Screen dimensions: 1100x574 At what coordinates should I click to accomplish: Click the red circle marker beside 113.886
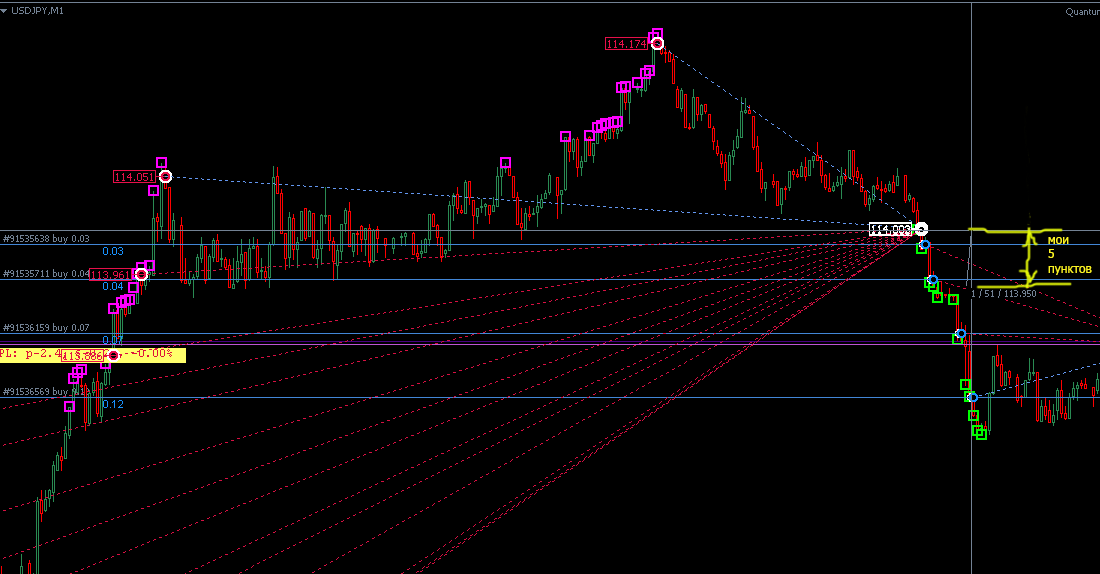tap(114, 356)
